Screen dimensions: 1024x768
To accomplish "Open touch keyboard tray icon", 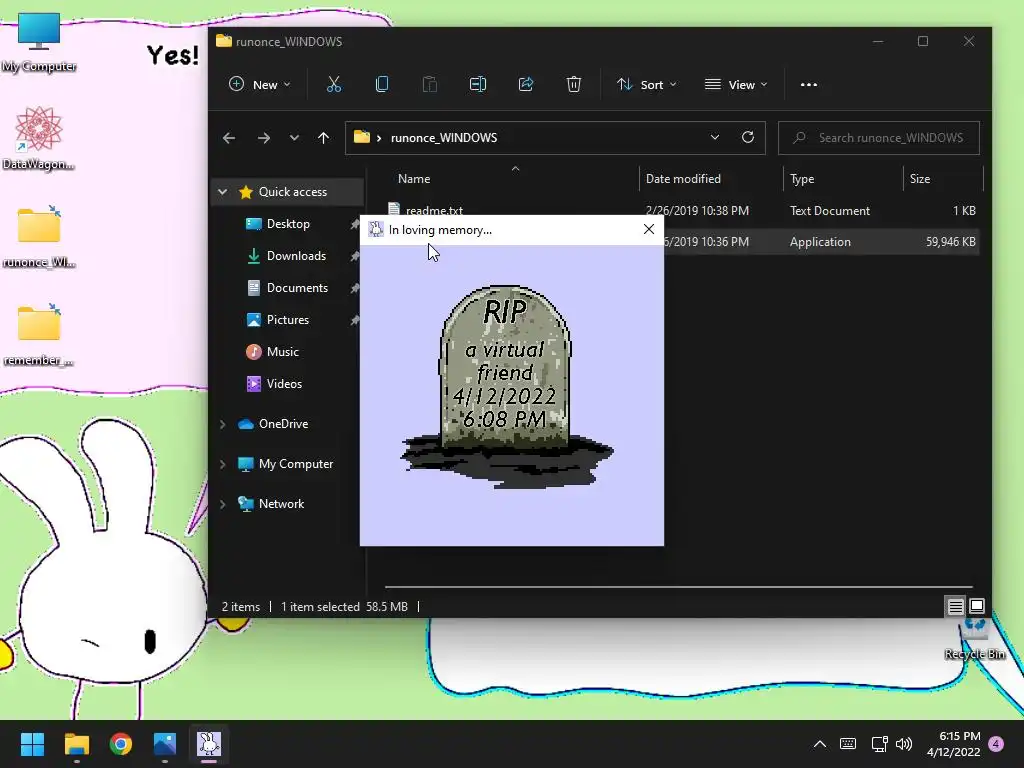I will pyautogui.click(x=848, y=744).
